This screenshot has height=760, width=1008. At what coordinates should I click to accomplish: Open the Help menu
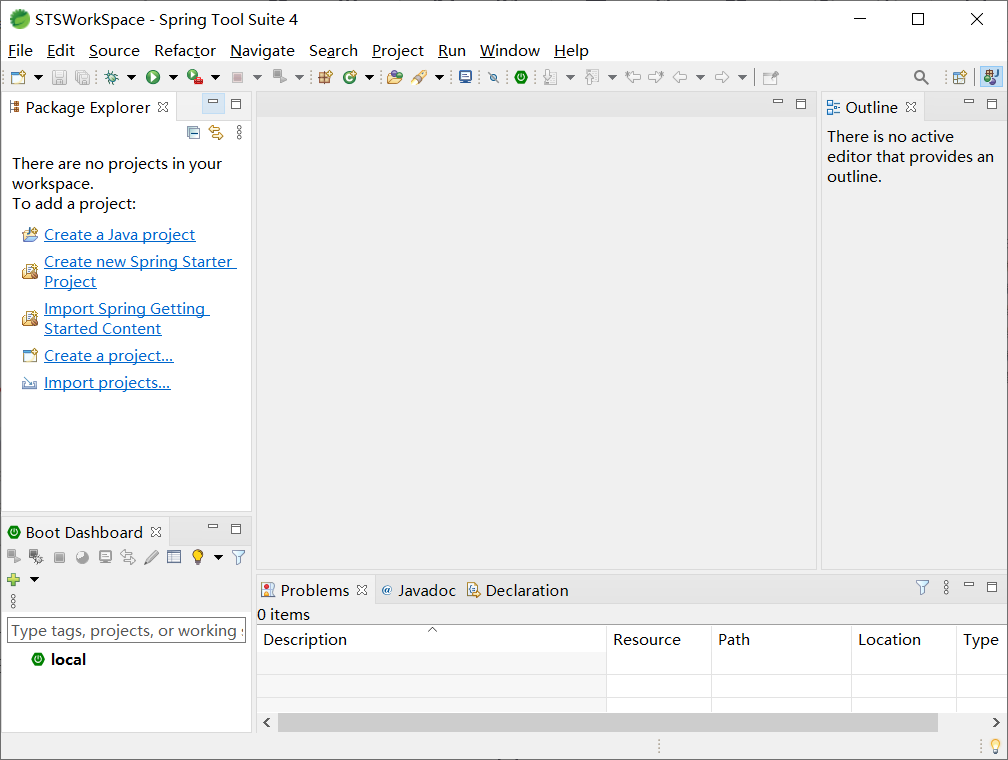click(571, 51)
